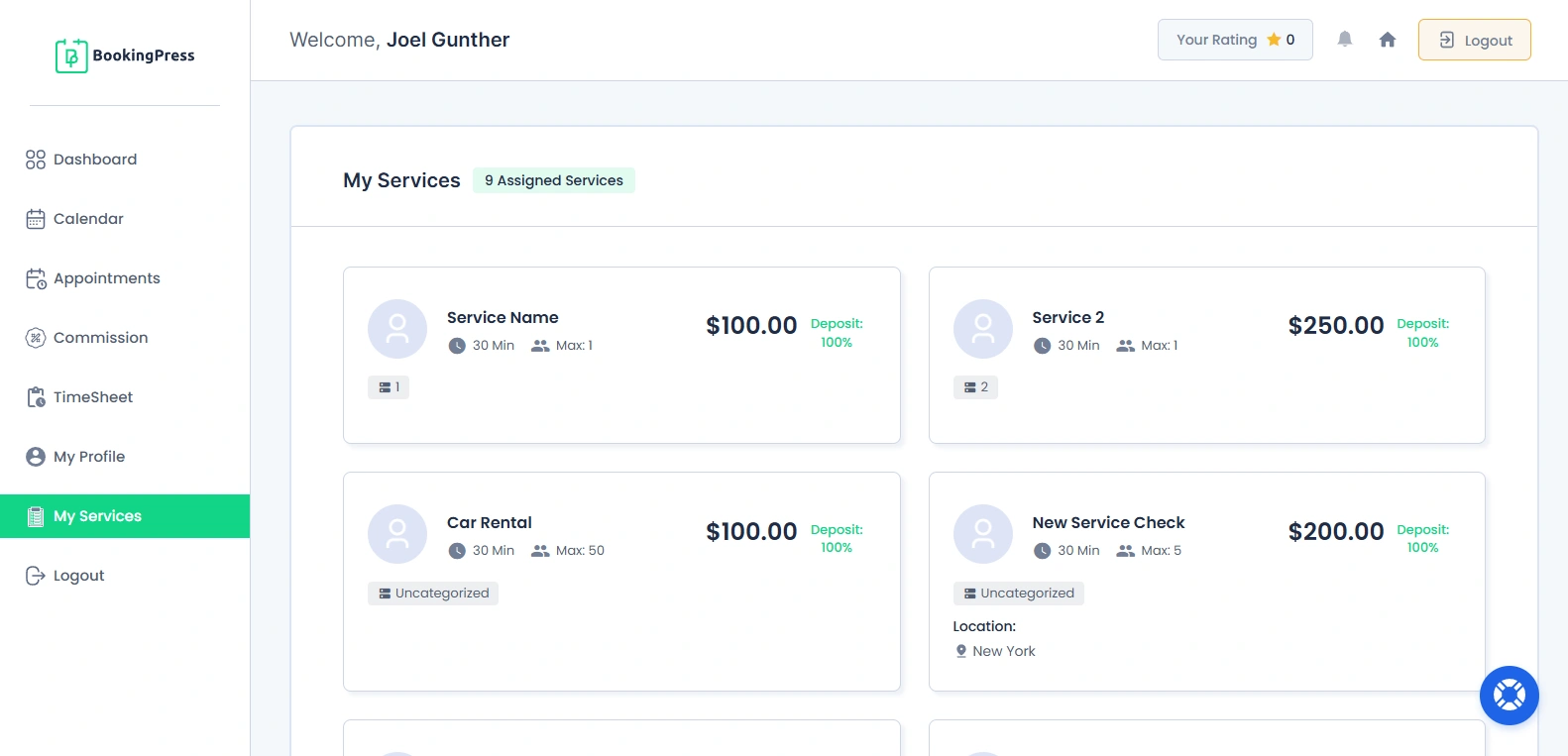The height and width of the screenshot is (756, 1568).
Task: Click the $100.00 price on Service Name card
Action: [x=751, y=326]
